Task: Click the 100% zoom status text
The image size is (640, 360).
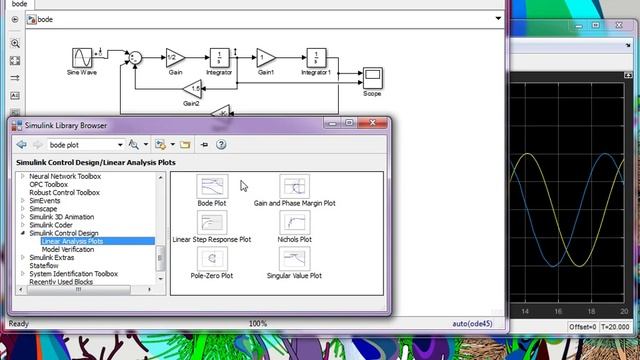Action: [x=258, y=324]
